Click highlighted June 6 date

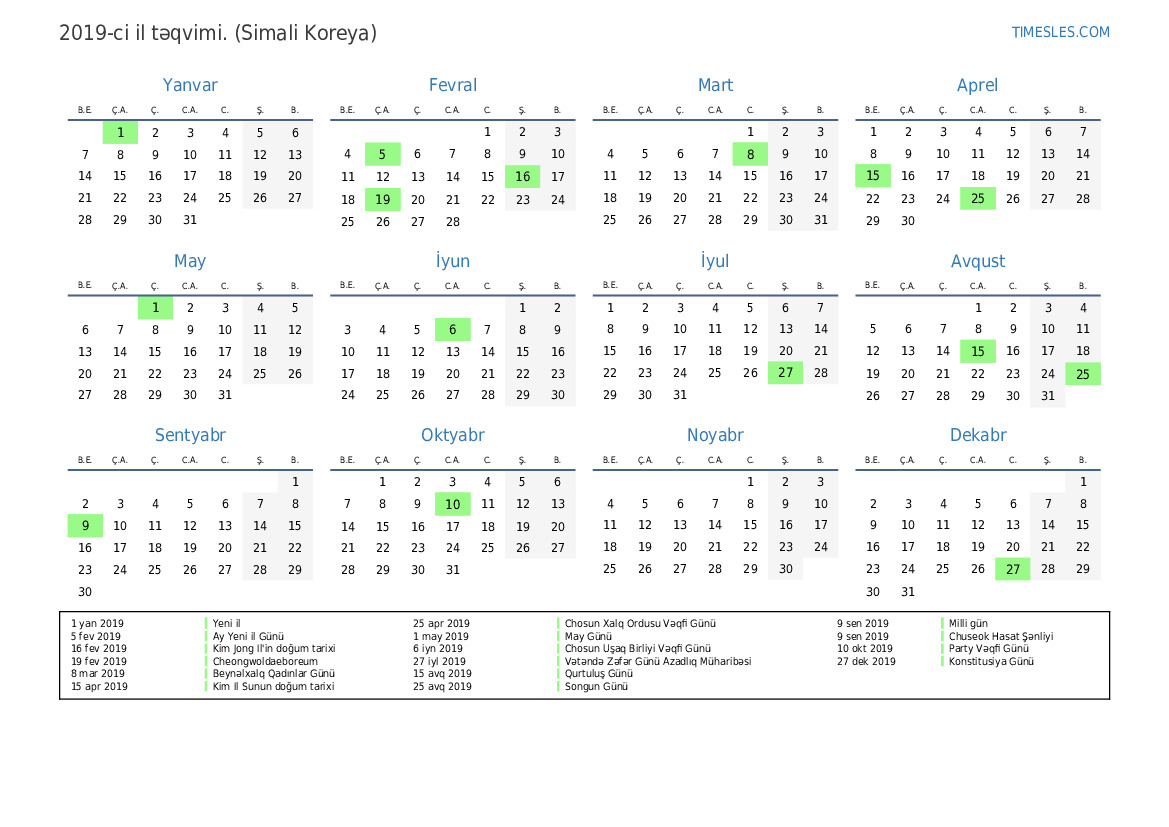click(x=453, y=330)
